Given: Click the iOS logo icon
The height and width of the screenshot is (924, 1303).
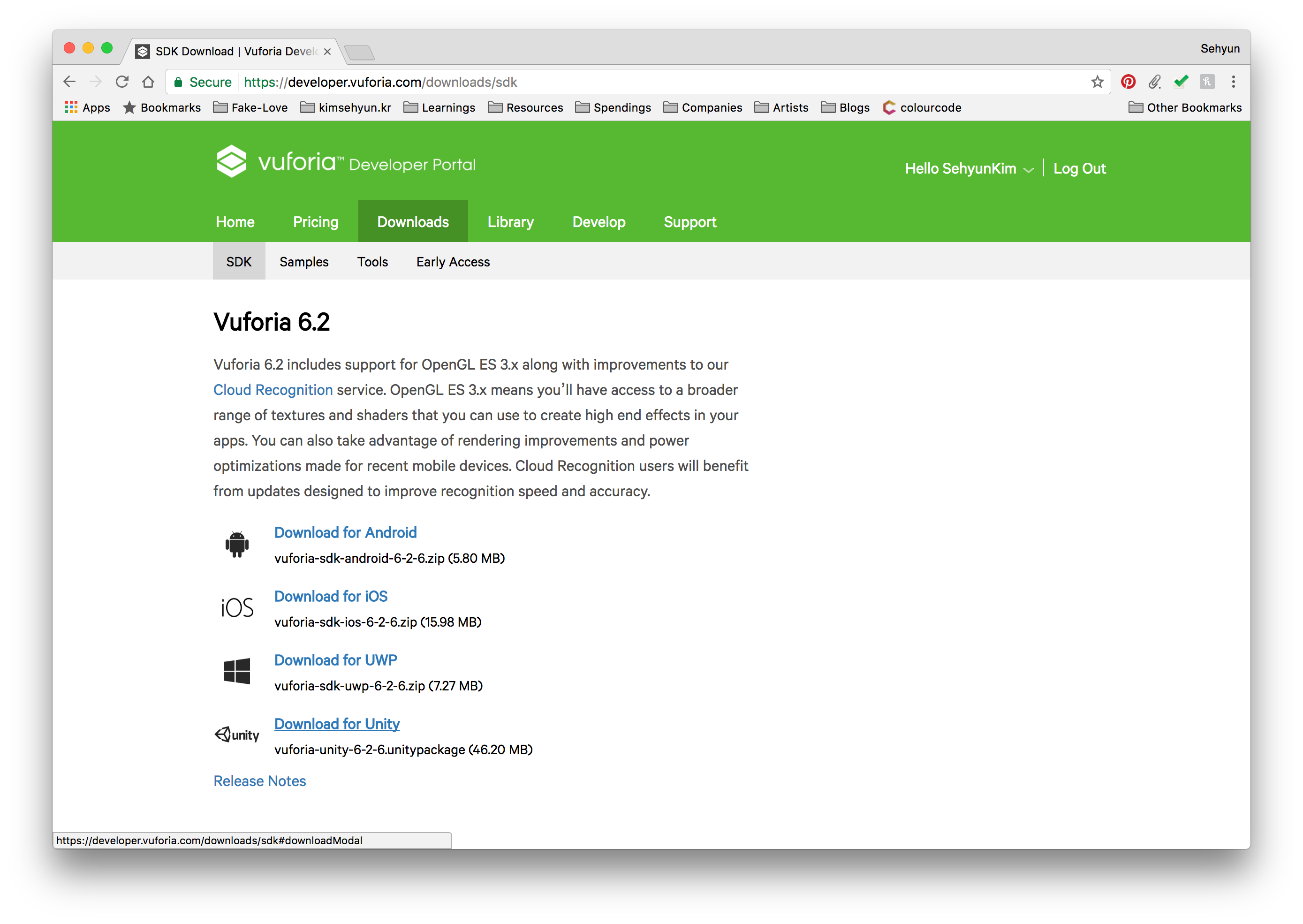Looking at the screenshot, I should [237, 608].
